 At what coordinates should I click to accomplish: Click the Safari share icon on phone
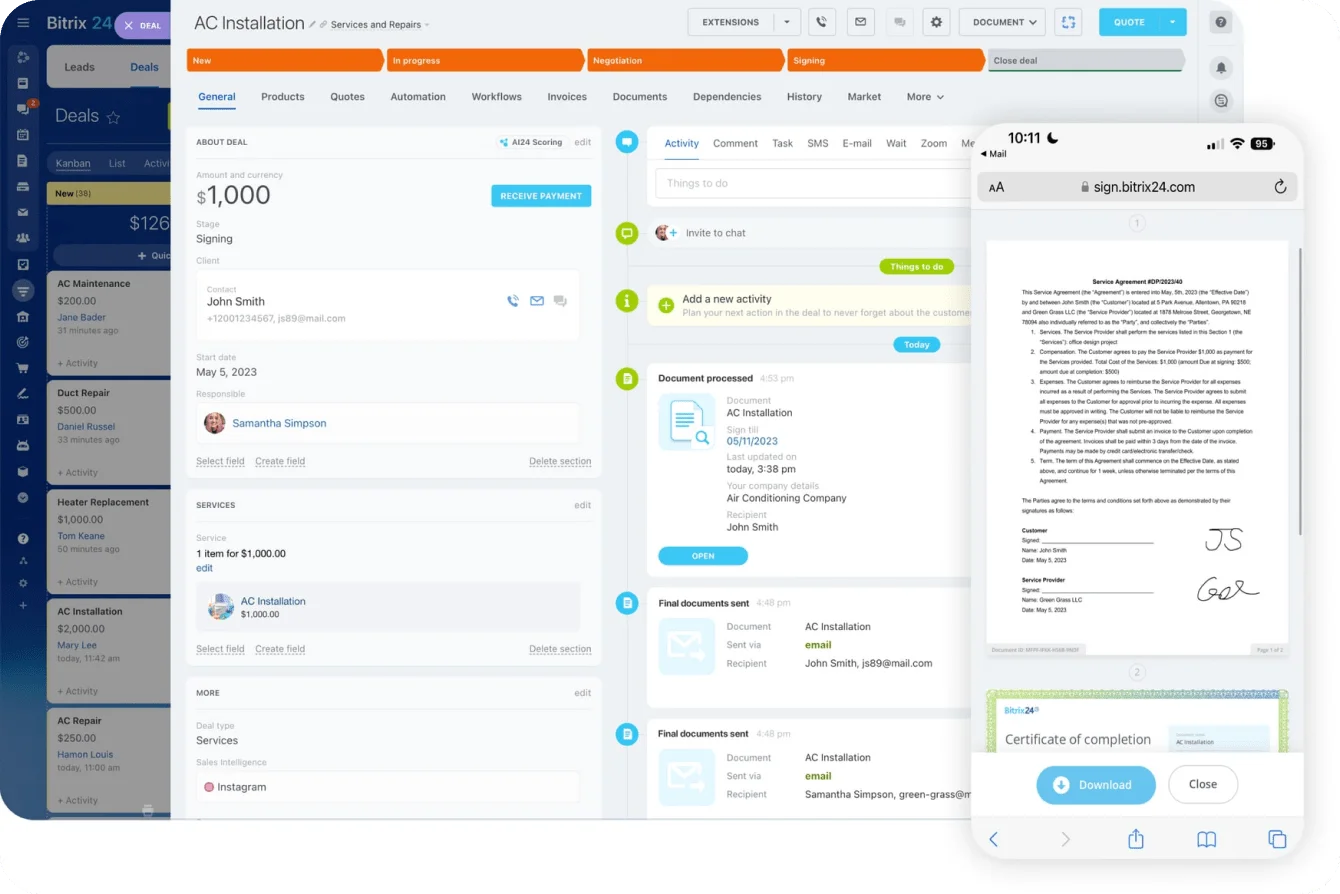pyautogui.click(x=1135, y=840)
